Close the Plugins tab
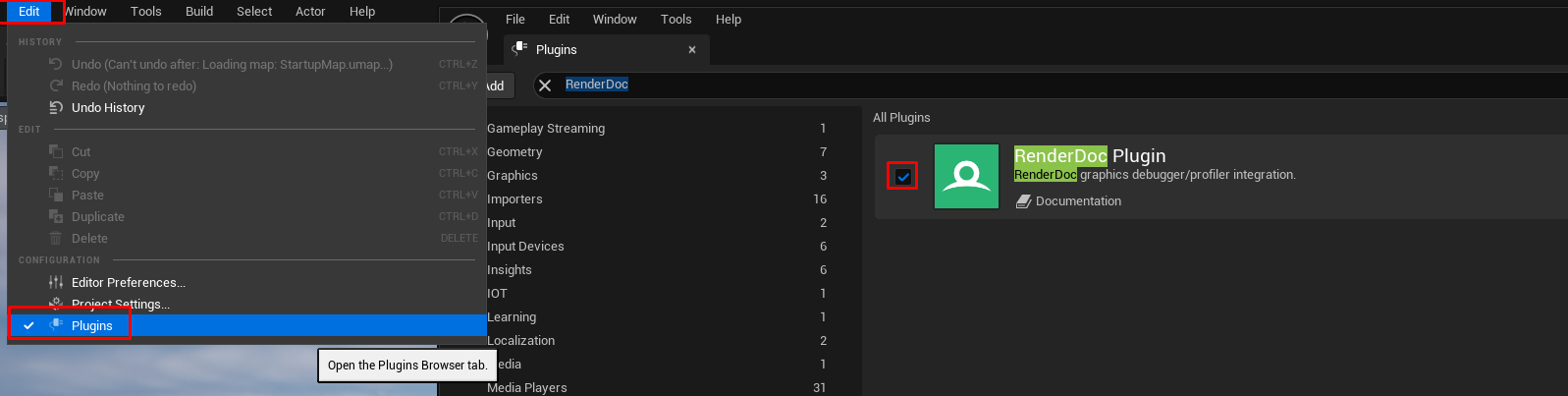The height and width of the screenshot is (396, 1568). [692, 50]
